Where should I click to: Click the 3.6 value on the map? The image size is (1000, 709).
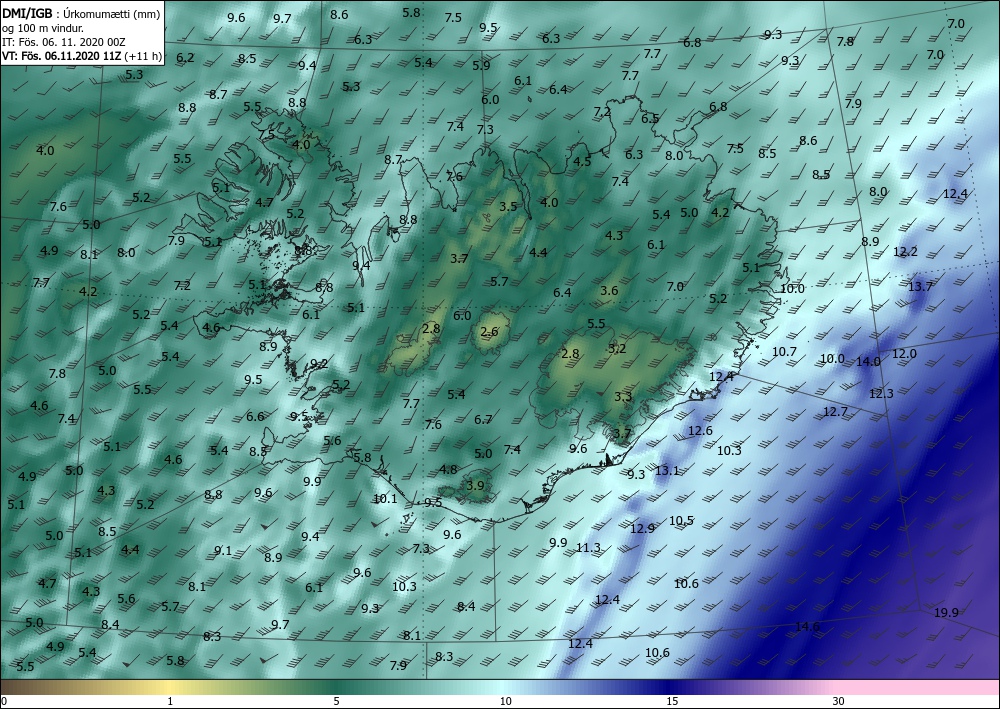point(609,291)
